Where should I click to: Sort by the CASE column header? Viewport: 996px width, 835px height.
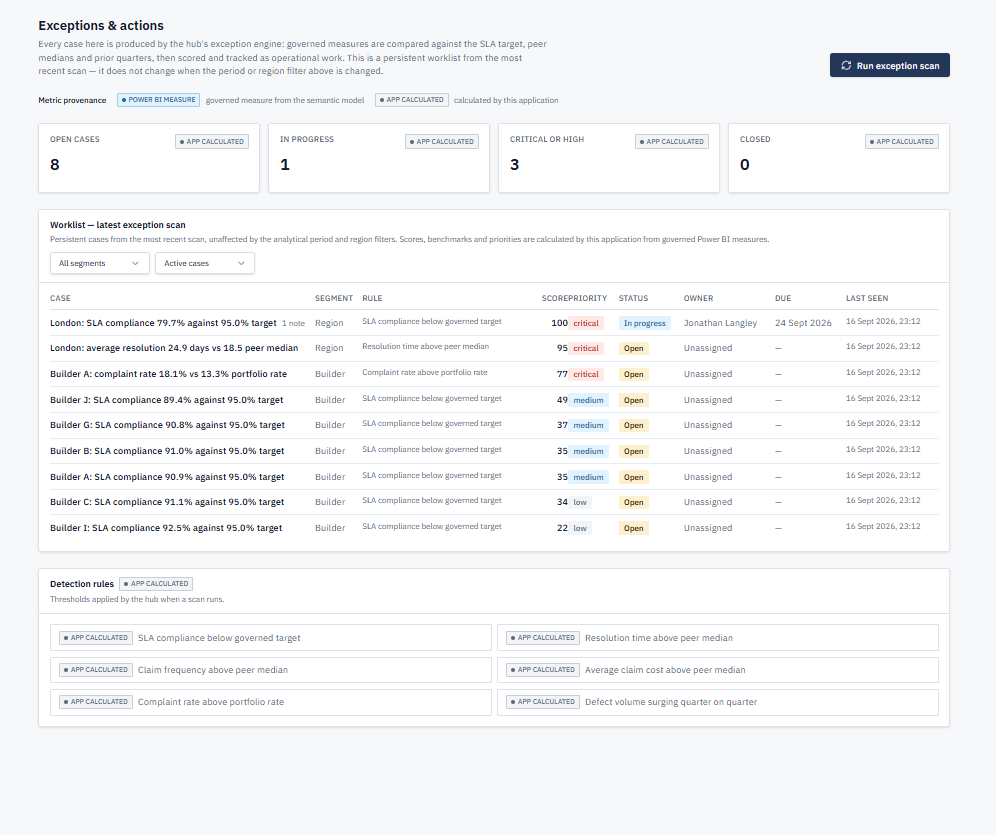click(x=60, y=298)
